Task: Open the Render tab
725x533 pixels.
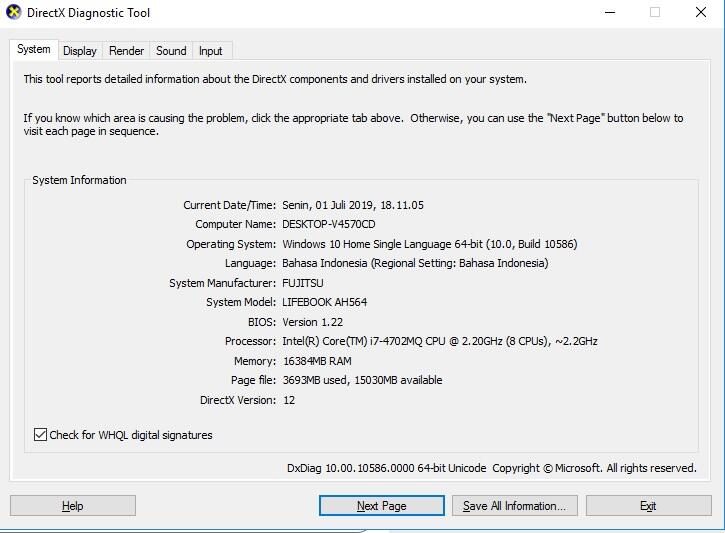Action: point(126,51)
